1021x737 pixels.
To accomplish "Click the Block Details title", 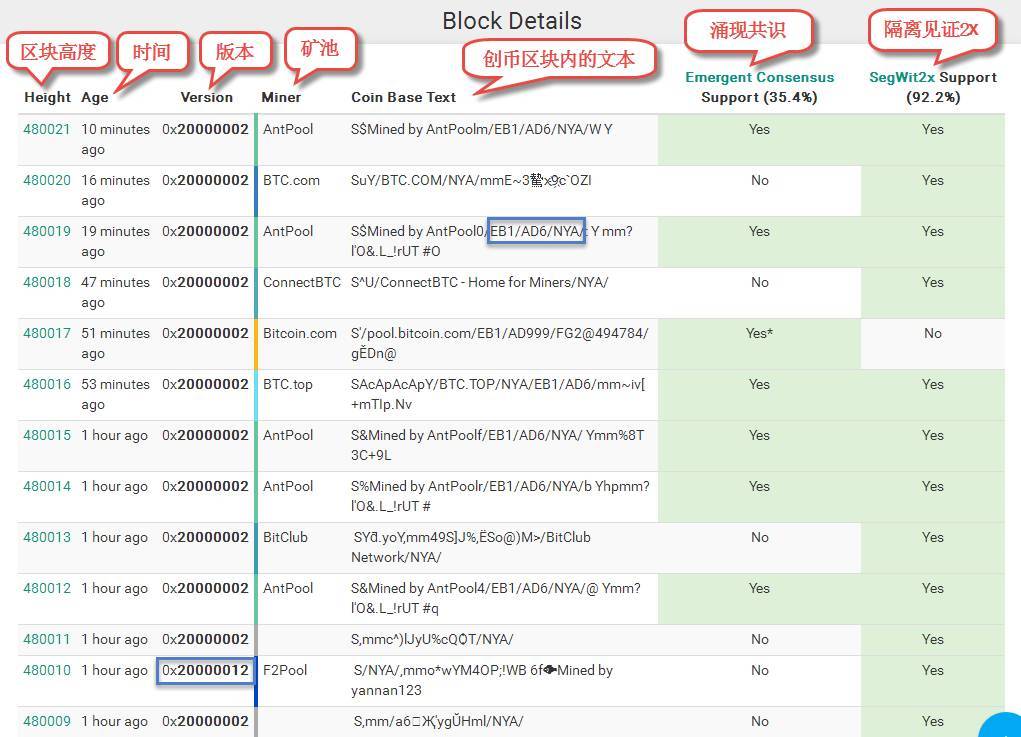I will click(512, 21).
